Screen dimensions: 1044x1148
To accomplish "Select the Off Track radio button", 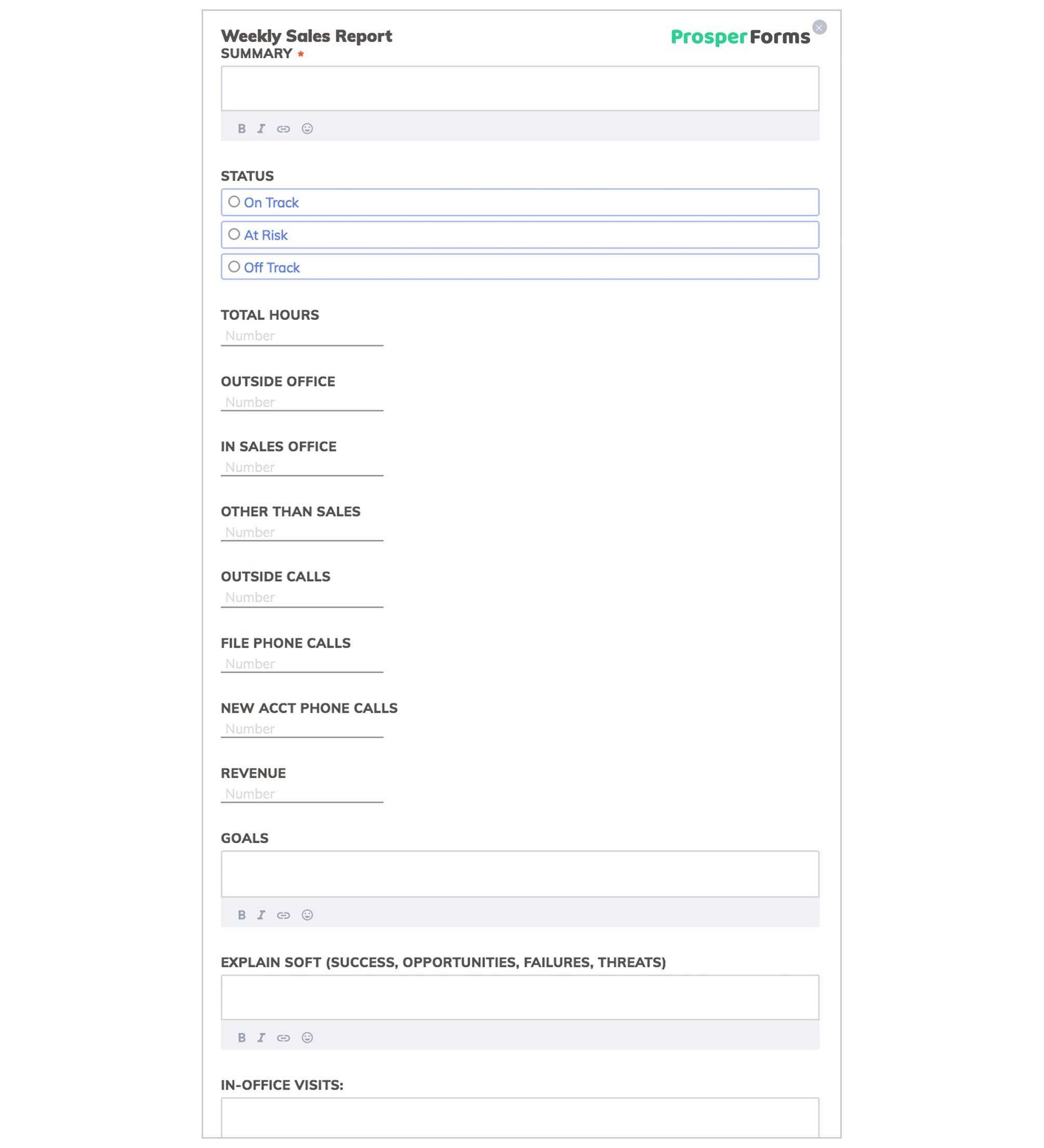I will [233, 267].
